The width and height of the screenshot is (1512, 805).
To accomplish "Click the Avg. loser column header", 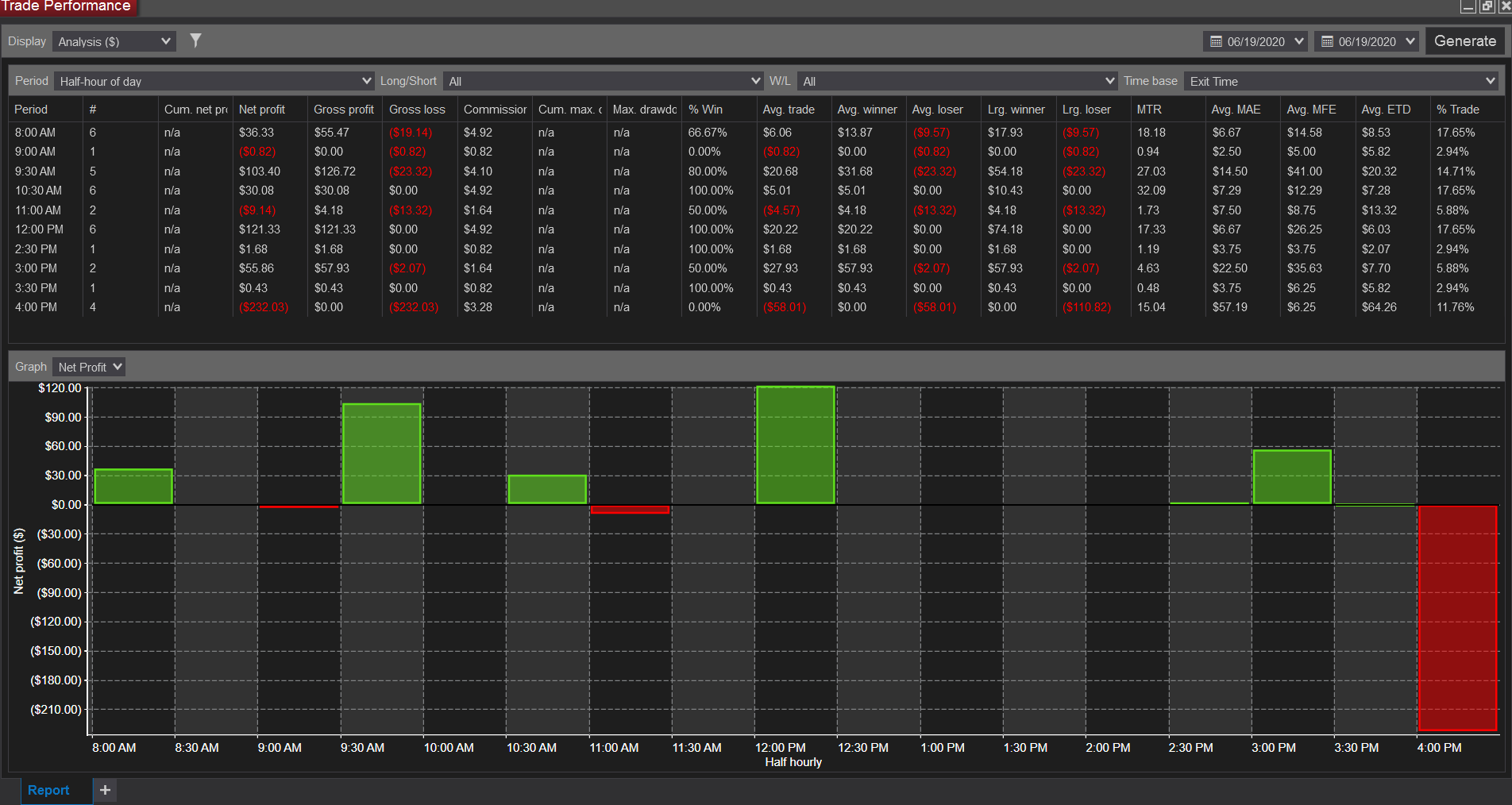I will [x=943, y=110].
